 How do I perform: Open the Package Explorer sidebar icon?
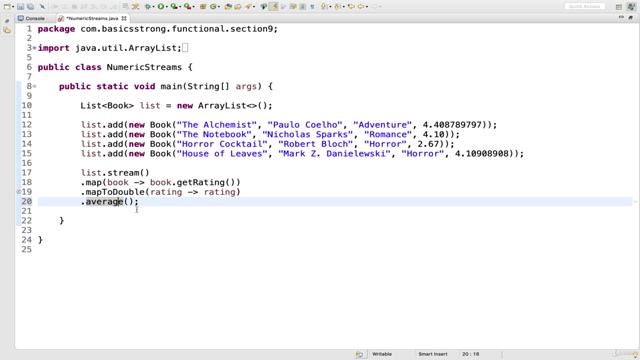[7, 30]
